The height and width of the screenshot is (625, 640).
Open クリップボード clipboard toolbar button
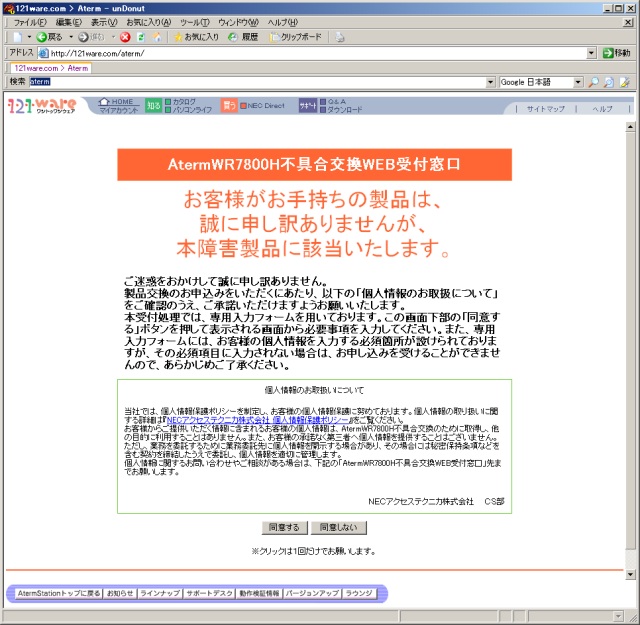click(296, 37)
